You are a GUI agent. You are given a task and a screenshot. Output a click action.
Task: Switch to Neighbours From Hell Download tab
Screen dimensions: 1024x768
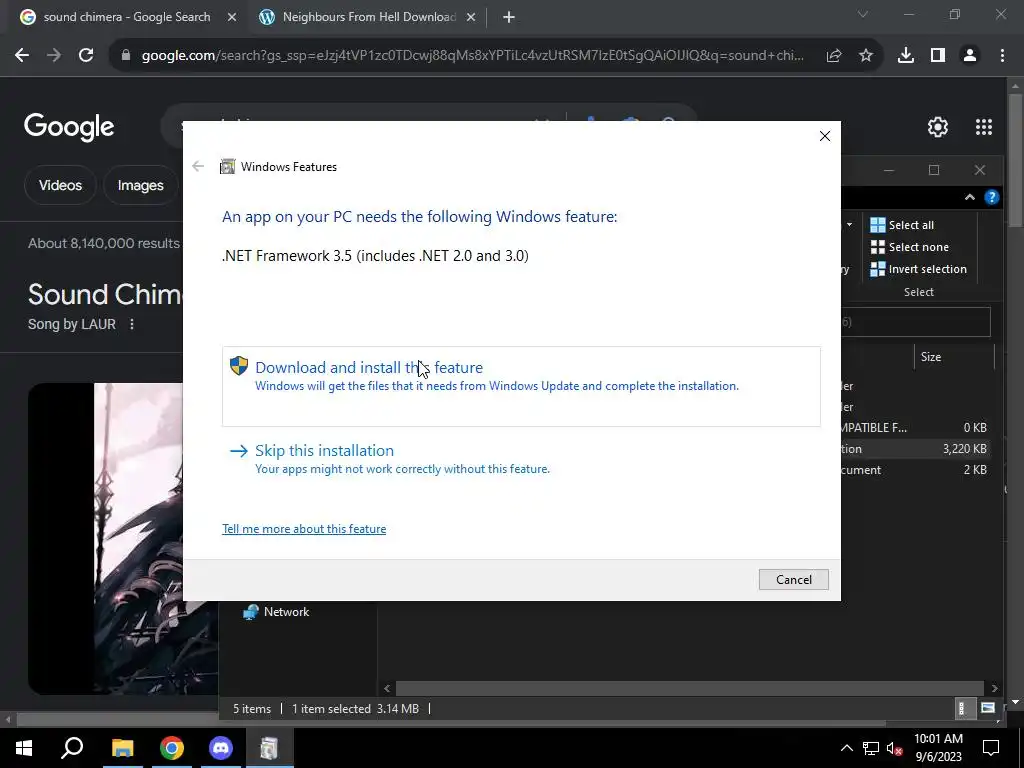coord(369,17)
